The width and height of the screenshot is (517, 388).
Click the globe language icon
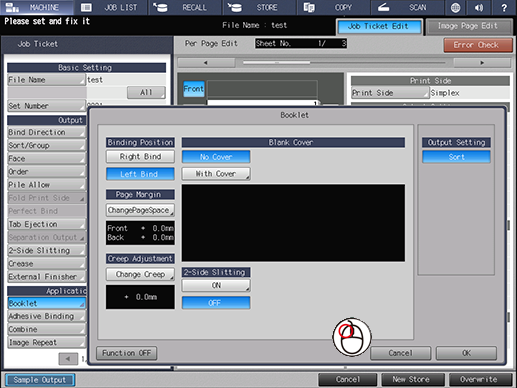point(455,7)
